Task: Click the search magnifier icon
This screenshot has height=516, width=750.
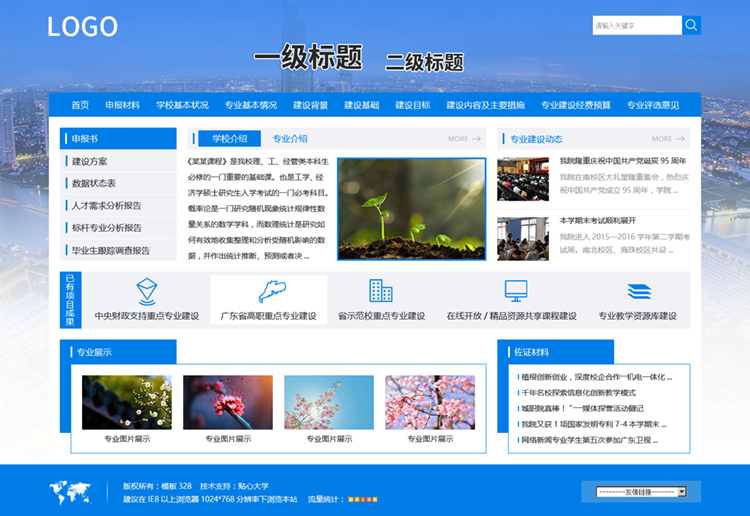Action: click(x=691, y=26)
